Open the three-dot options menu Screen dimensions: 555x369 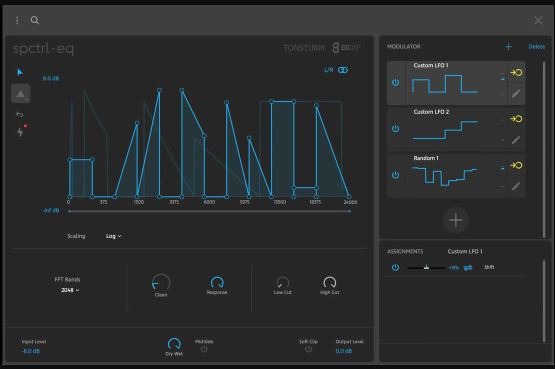[17, 20]
